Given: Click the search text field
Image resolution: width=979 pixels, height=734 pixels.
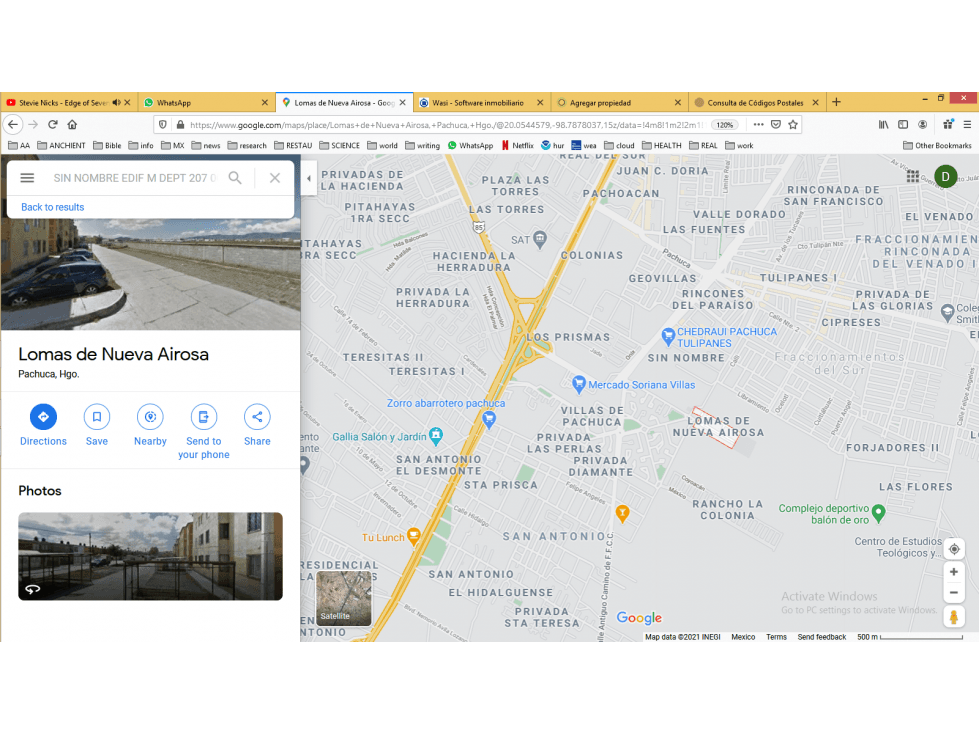Looking at the screenshot, I should click(134, 178).
